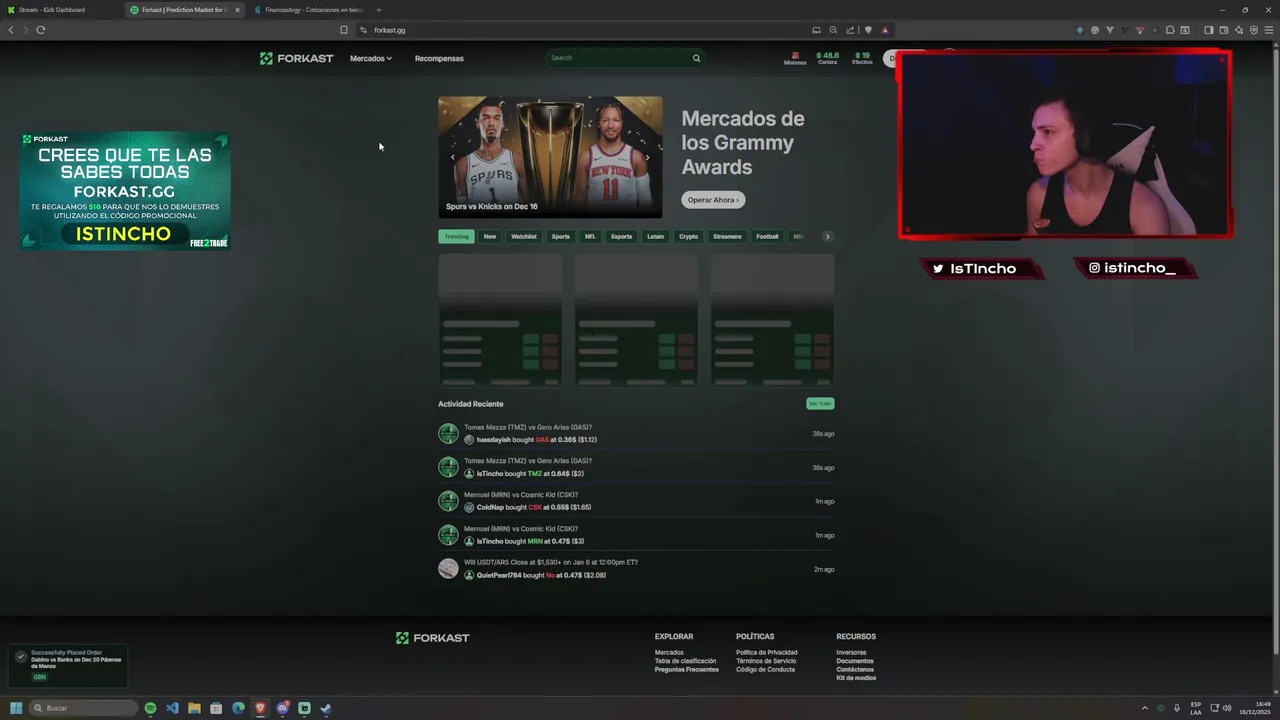This screenshot has width=1280, height=720.
Task: Go to next banner slide
Action: (647, 157)
